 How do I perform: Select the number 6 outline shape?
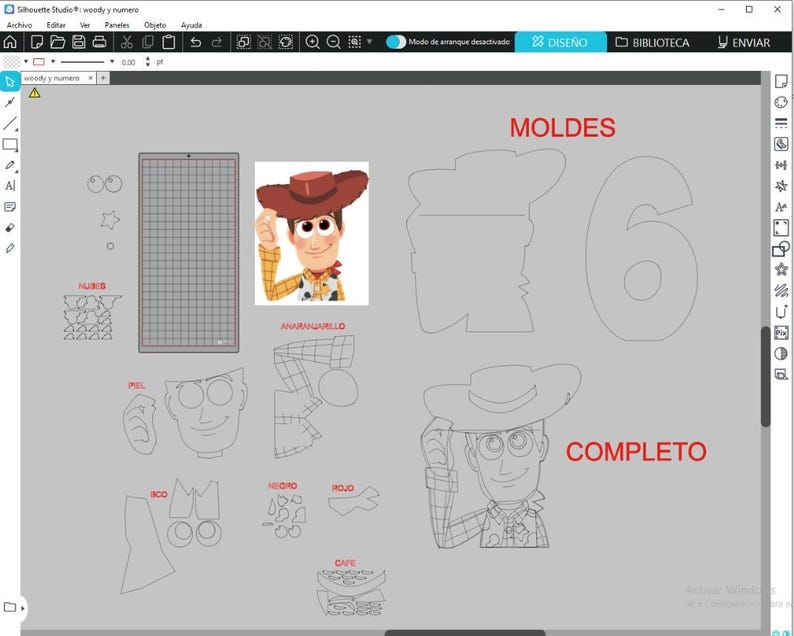click(x=642, y=248)
